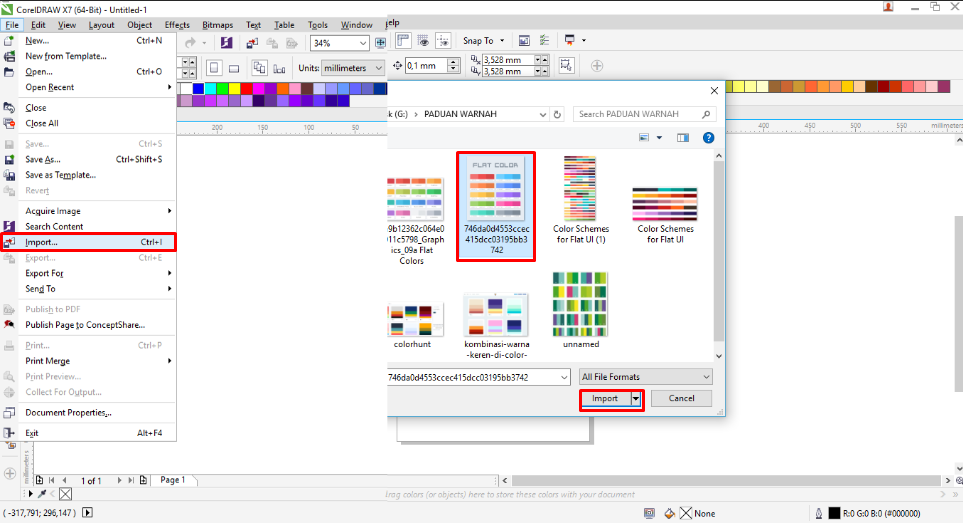
Task: Toggle current page layout icon
Action: [279, 68]
